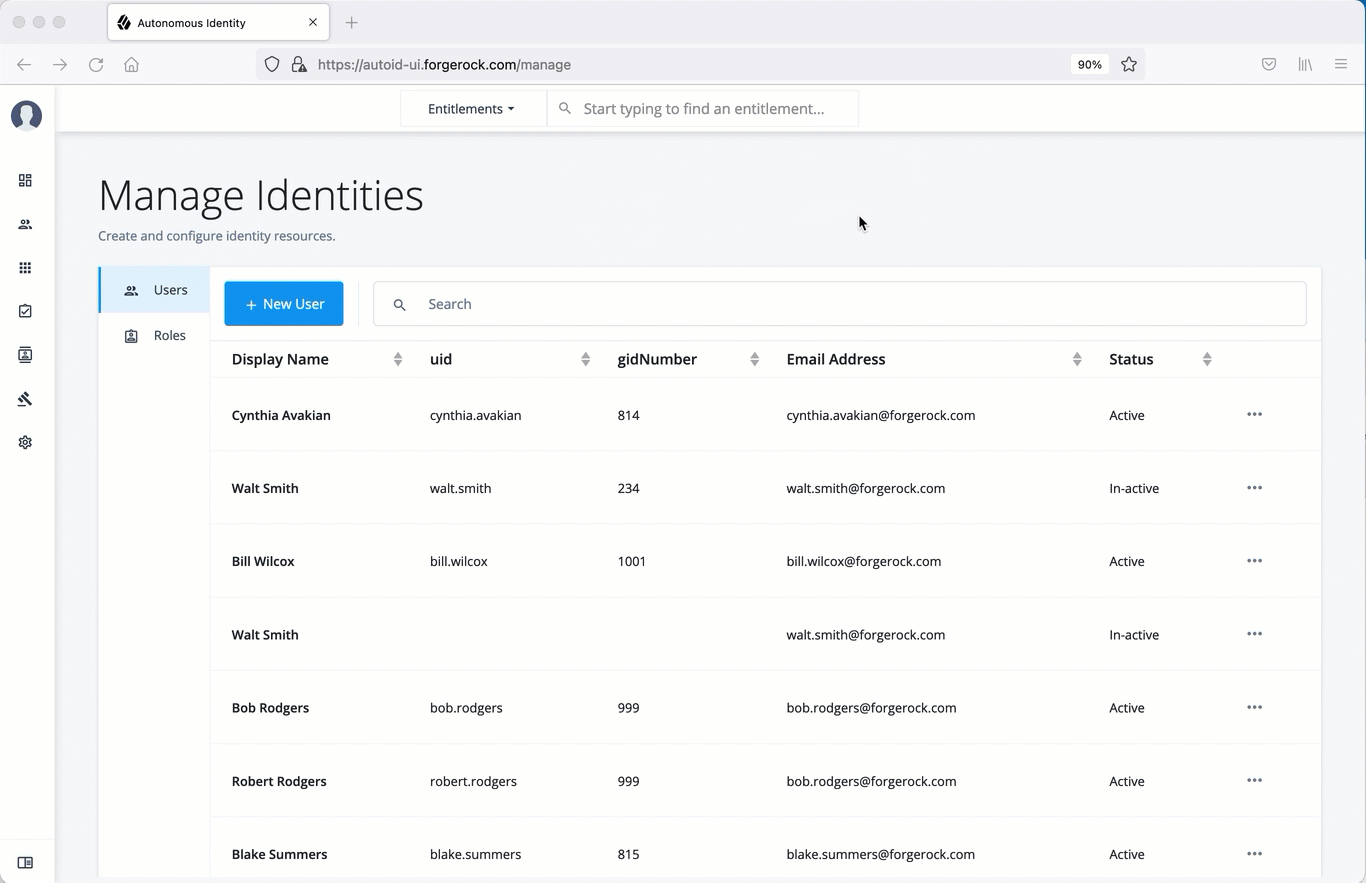This screenshot has width=1366, height=883.
Task: Click the New User button
Action: coord(284,304)
